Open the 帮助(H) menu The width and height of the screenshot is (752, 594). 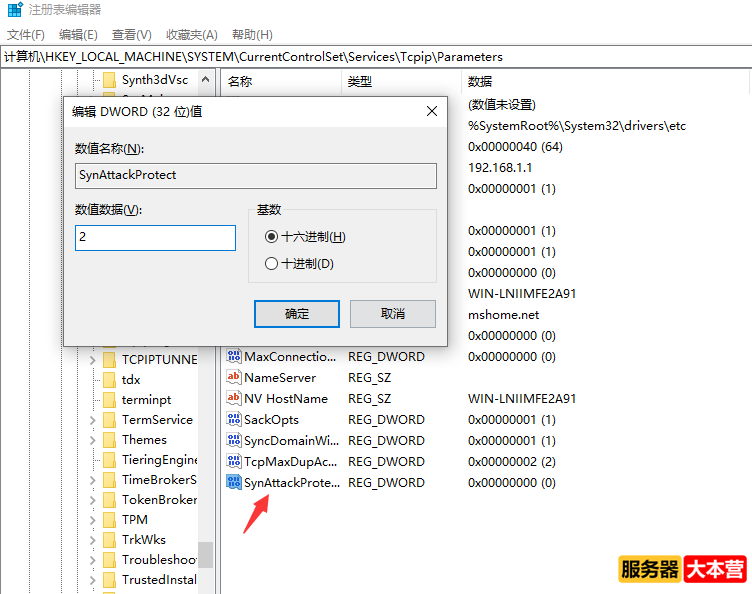(x=252, y=35)
